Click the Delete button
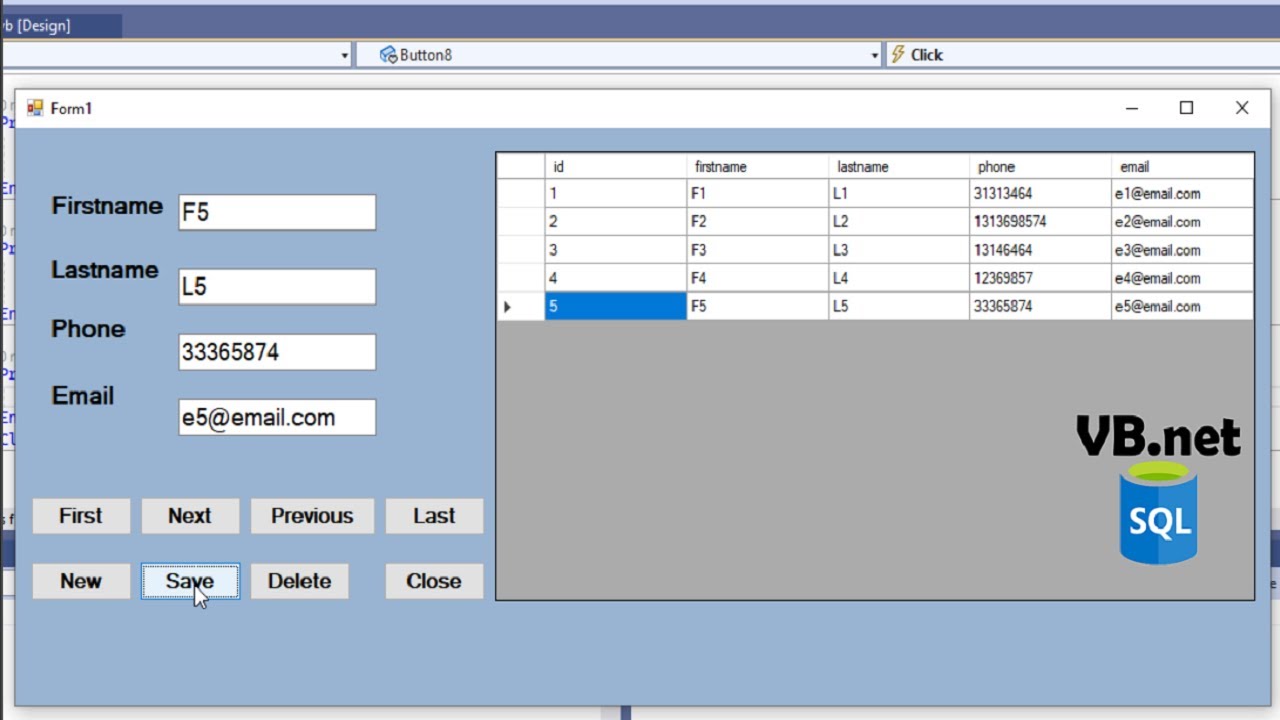The image size is (1280, 720). point(299,581)
